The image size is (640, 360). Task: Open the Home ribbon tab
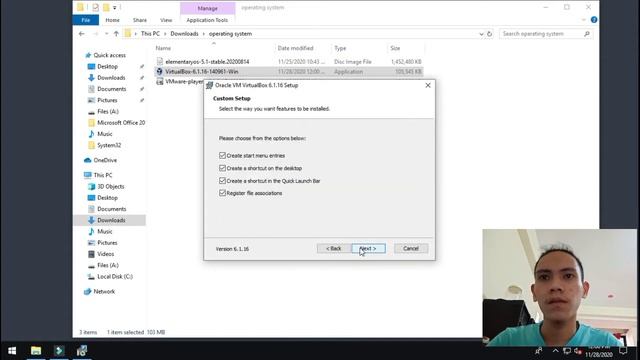tap(113, 20)
